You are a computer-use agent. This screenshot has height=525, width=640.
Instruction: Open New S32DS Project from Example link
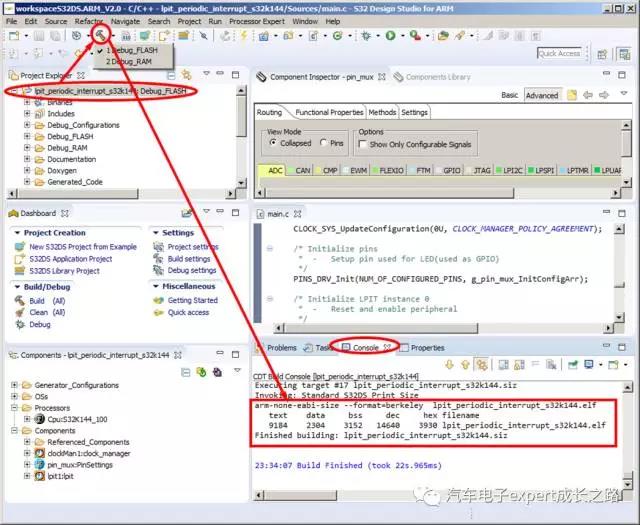point(82,247)
